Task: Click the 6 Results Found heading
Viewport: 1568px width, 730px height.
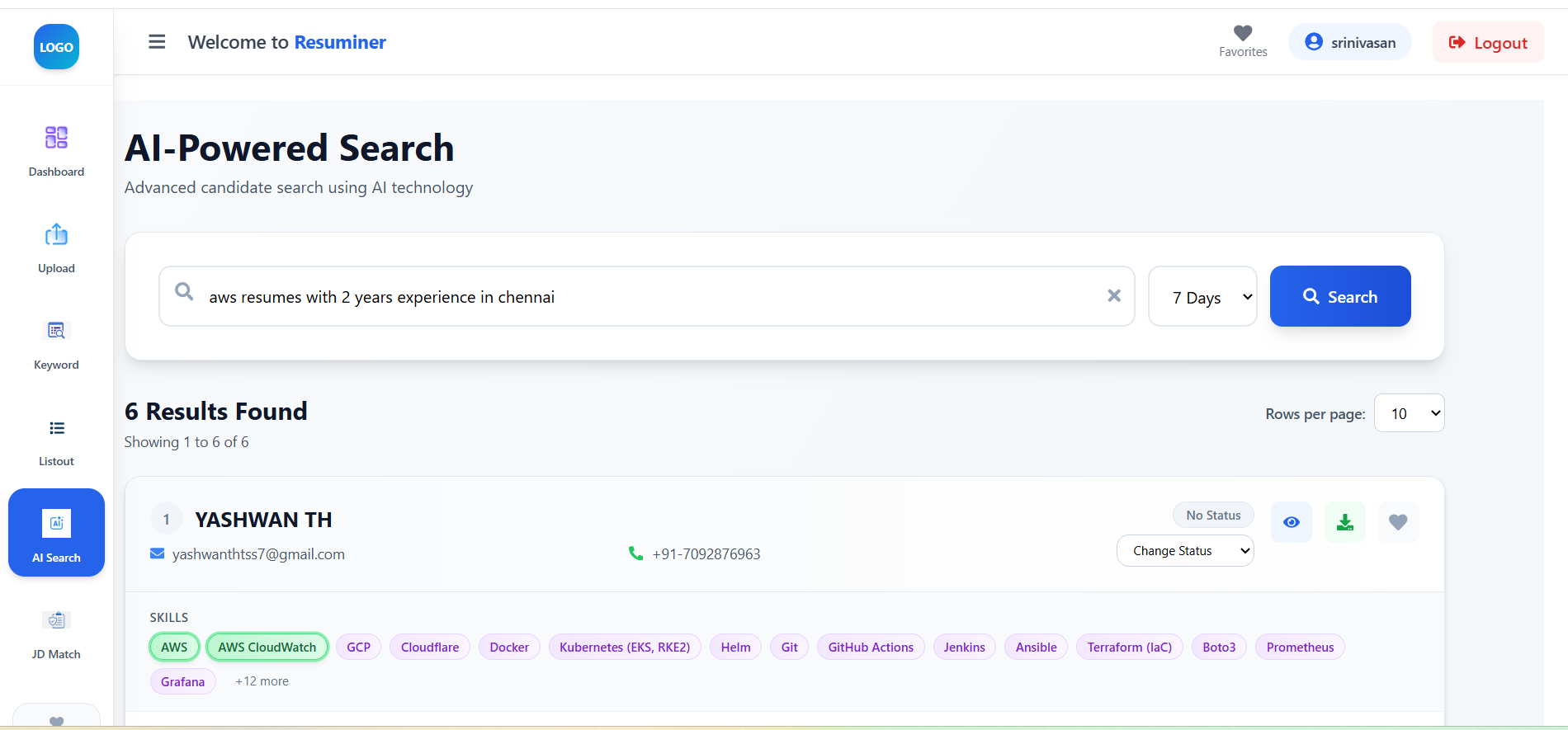Action: point(216,411)
